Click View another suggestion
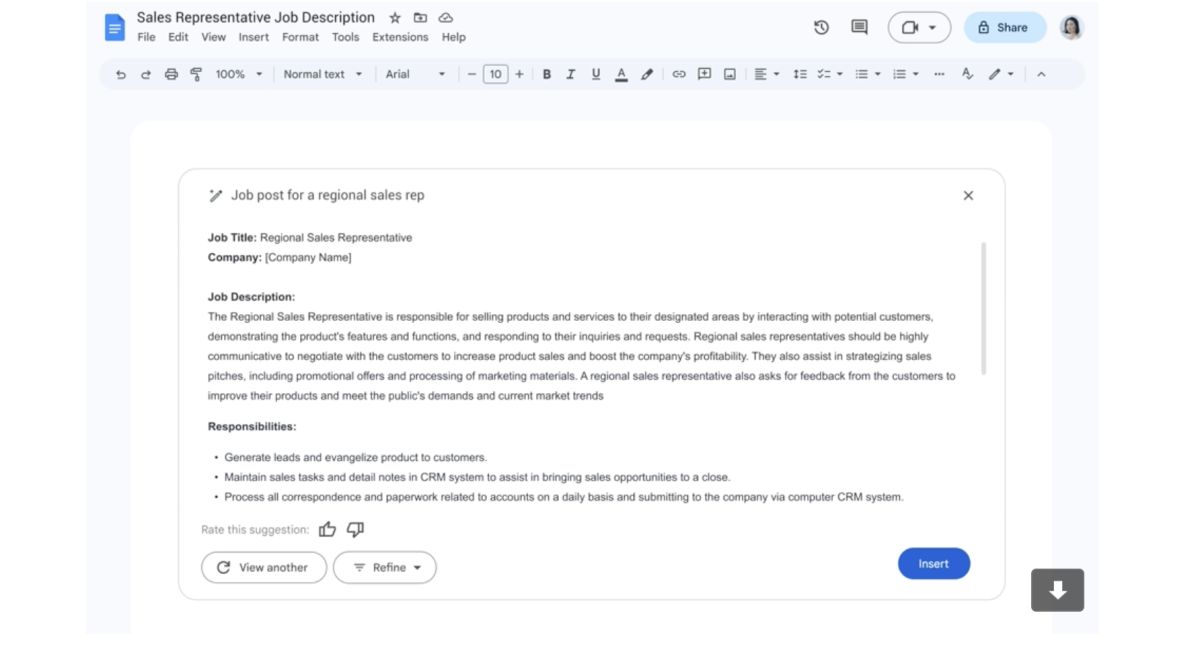Viewport: 1200px width, 646px height. (264, 567)
